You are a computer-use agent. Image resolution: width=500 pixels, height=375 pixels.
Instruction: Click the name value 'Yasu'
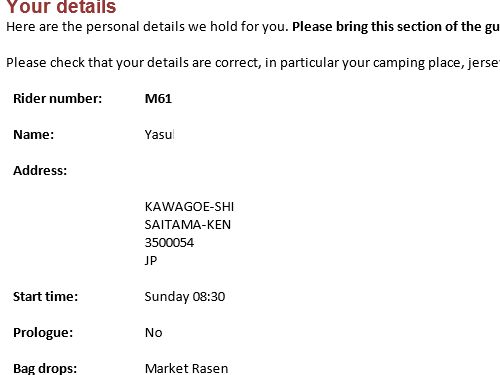pyautogui.click(x=159, y=135)
